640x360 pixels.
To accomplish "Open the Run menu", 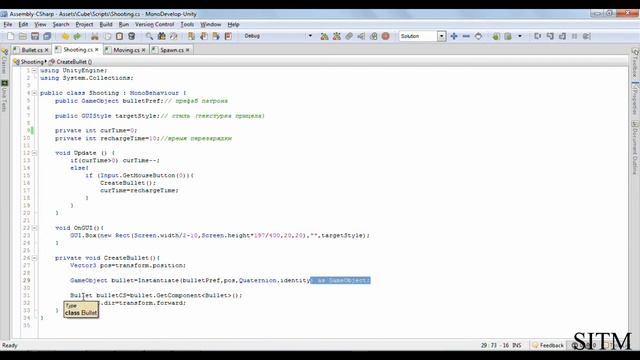I will tap(124, 24).
